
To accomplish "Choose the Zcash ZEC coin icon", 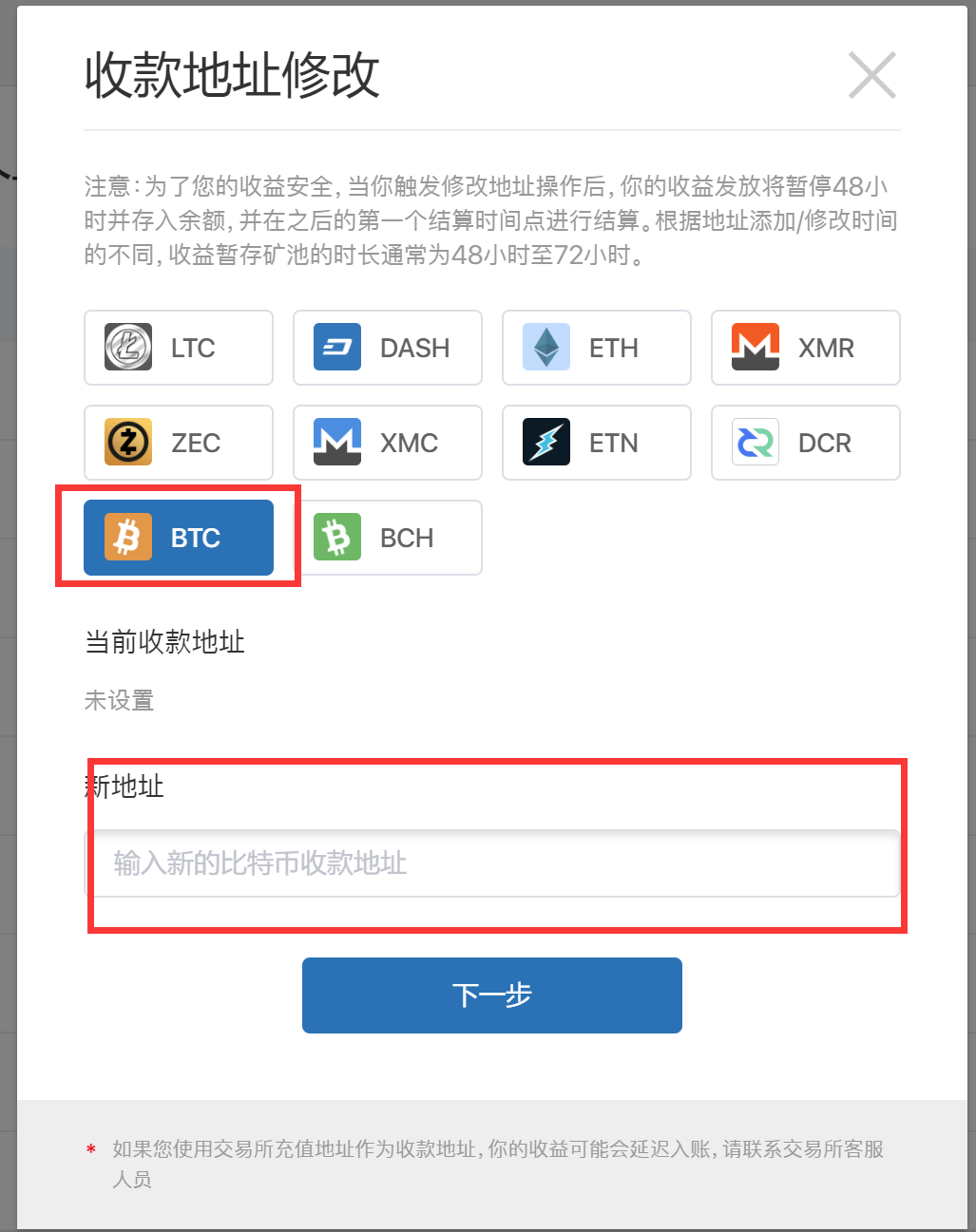I will (128, 443).
